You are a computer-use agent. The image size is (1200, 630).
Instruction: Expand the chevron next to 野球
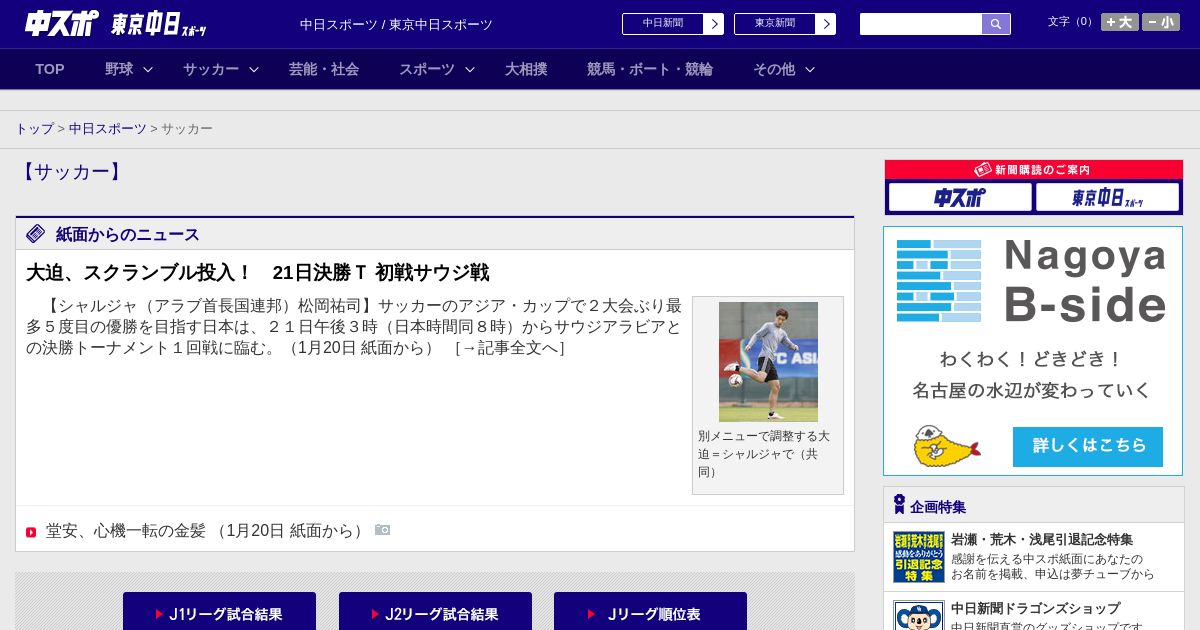tap(148, 69)
